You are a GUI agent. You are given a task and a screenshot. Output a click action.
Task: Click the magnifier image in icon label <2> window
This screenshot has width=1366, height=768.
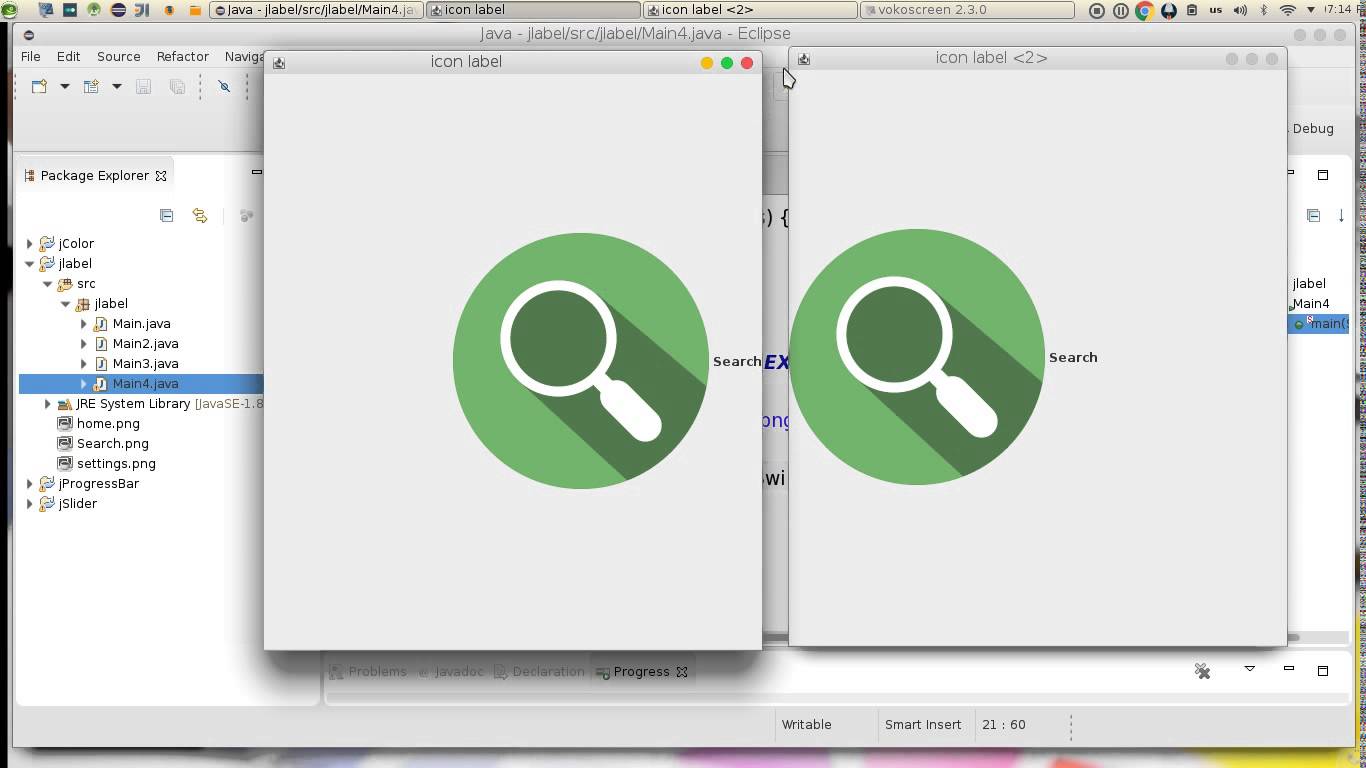(917, 357)
